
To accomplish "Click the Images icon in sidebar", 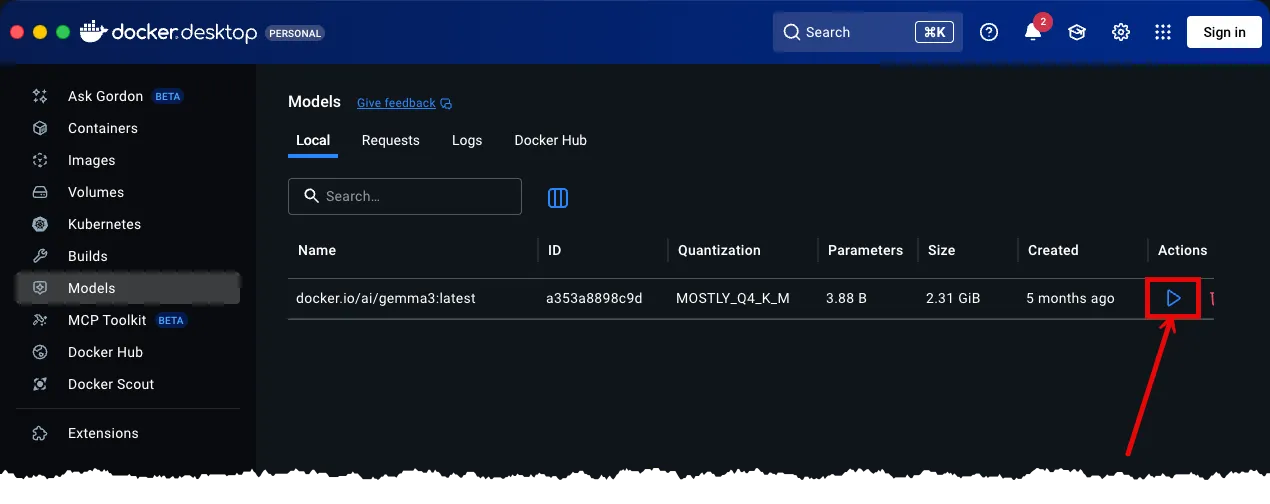I will click(40, 160).
